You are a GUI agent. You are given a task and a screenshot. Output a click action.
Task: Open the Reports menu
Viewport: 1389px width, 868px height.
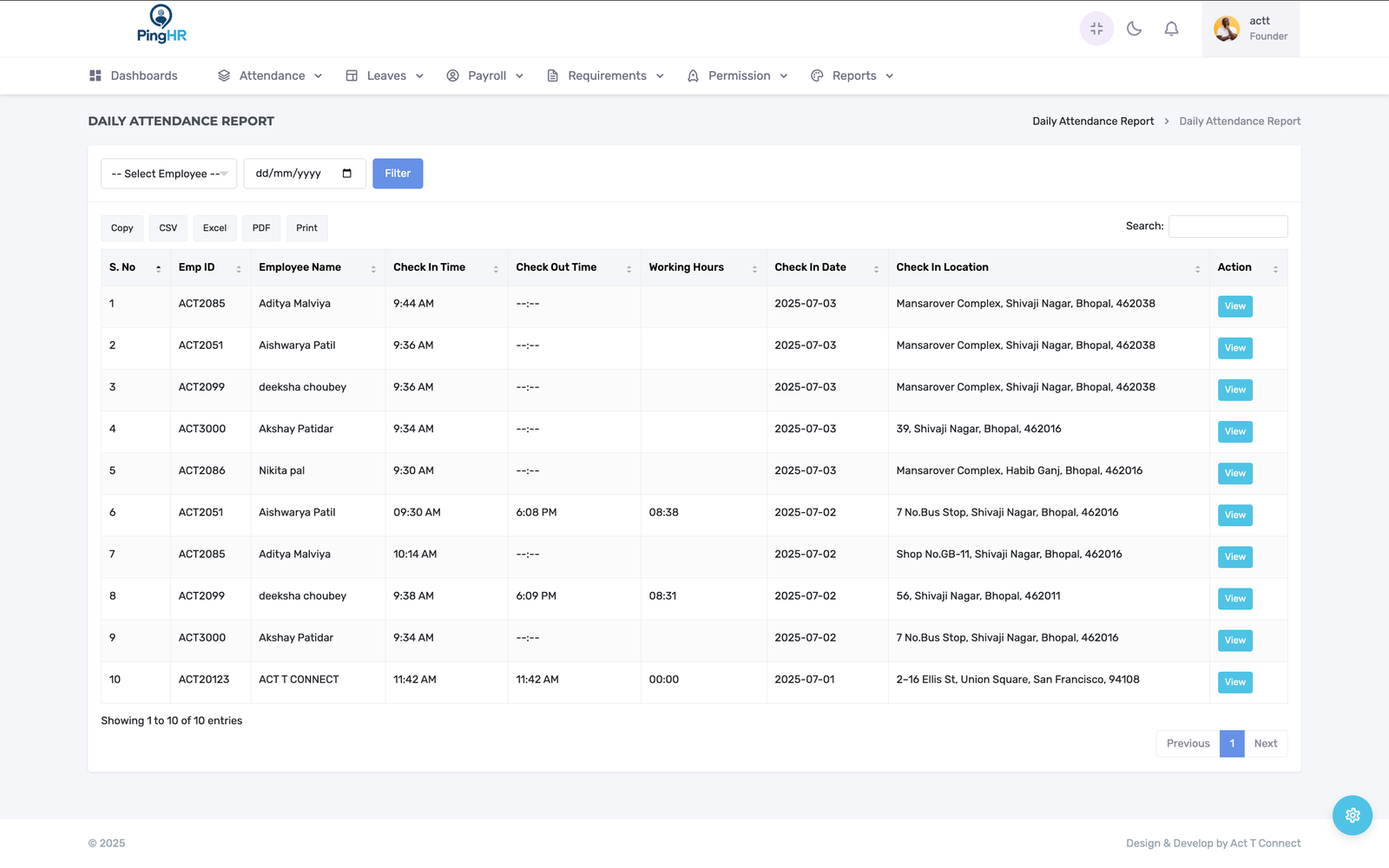852,76
